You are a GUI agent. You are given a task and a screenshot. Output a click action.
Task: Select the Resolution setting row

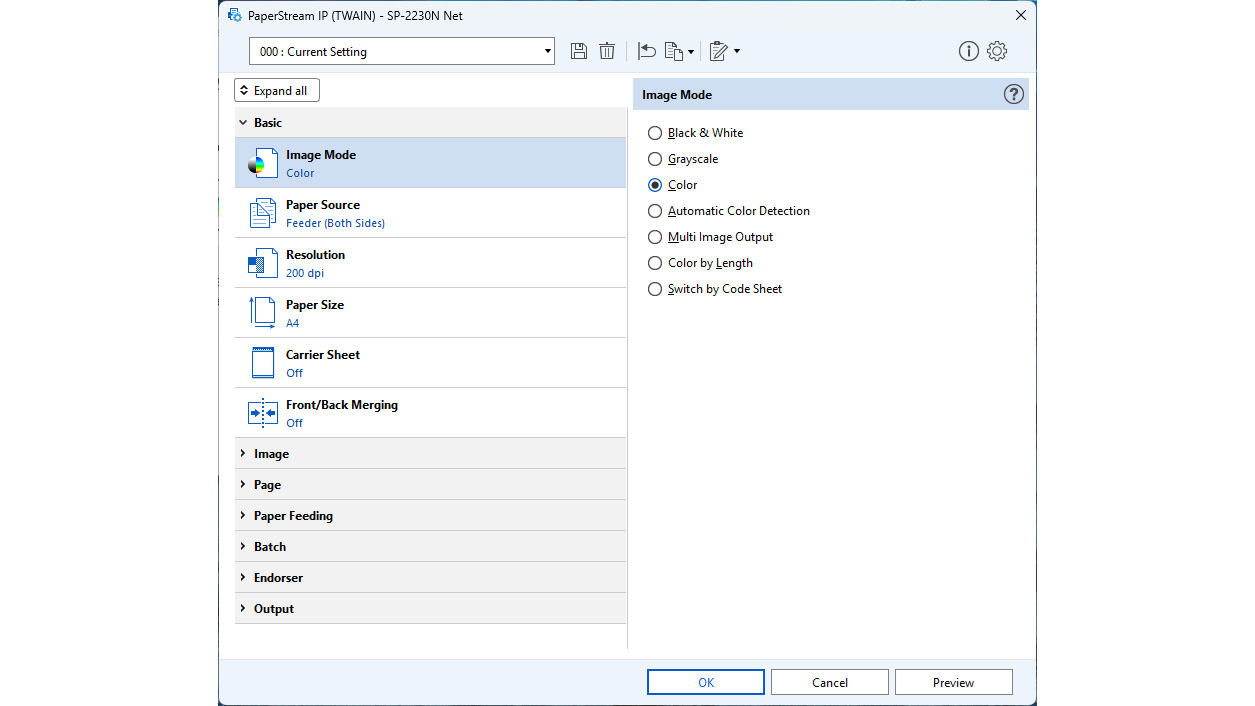(x=430, y=263)
